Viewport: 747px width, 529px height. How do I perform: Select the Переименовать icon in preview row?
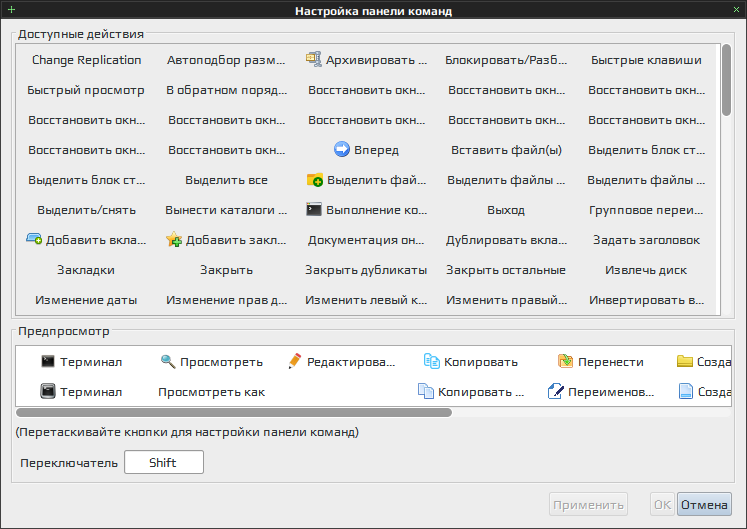tap(555, 392)
